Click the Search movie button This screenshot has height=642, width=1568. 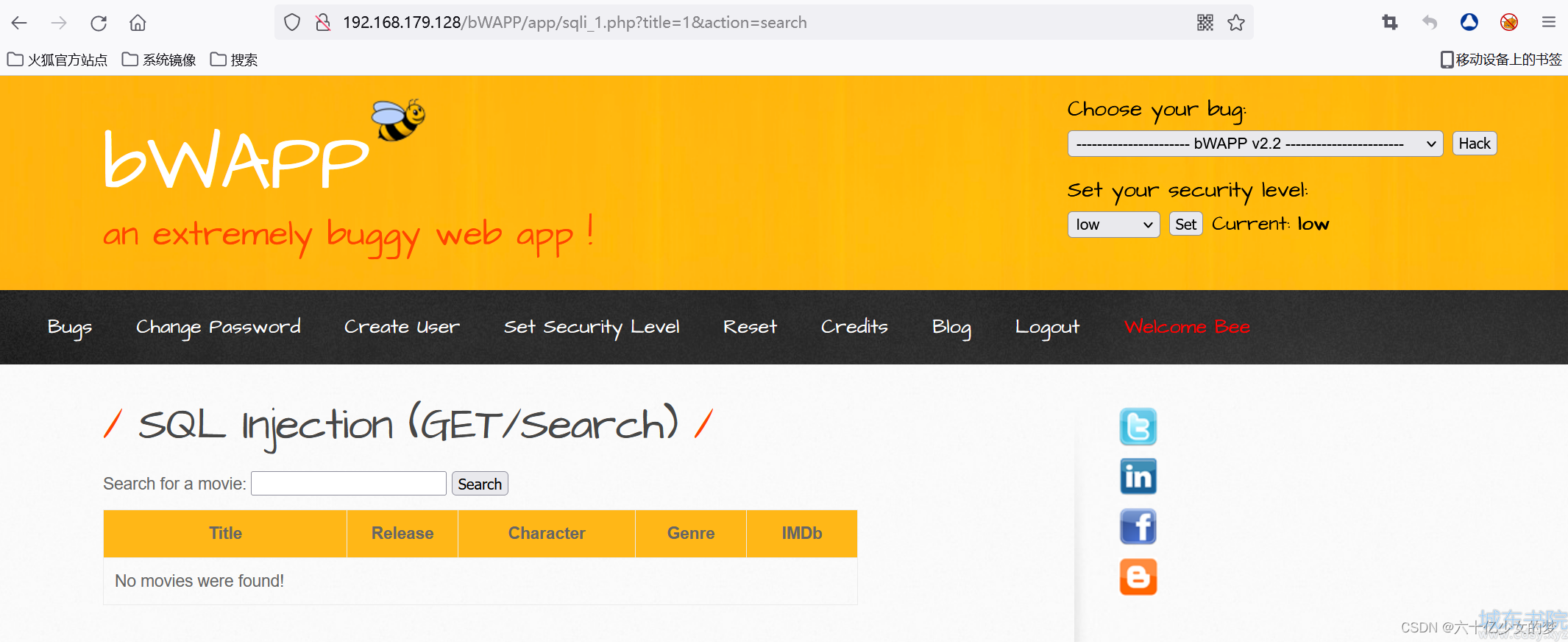pyautogui.click(x=480, y=484)
